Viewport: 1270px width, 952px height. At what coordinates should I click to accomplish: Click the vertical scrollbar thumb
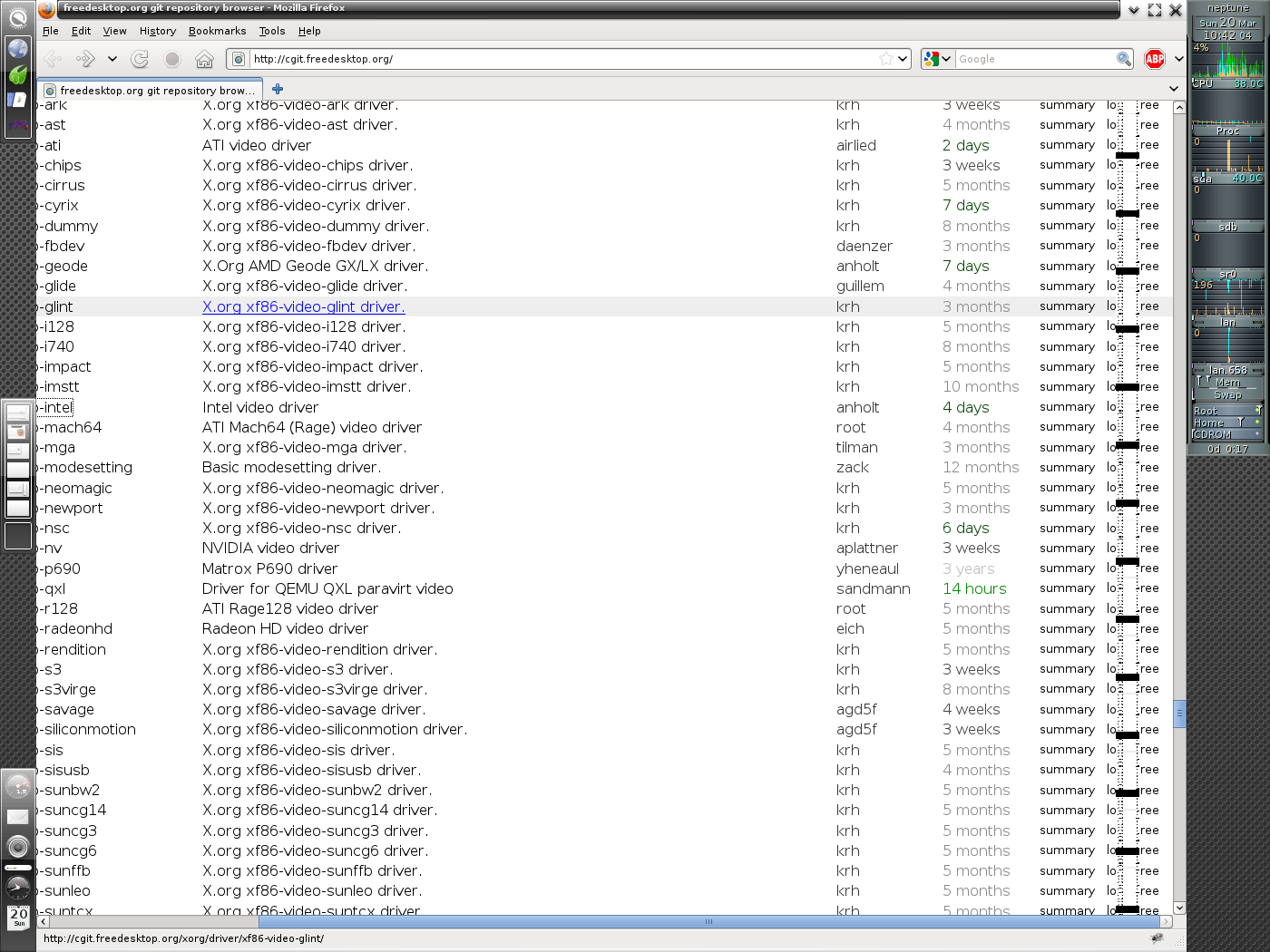pyautogui.click(x=1179, y=714)
